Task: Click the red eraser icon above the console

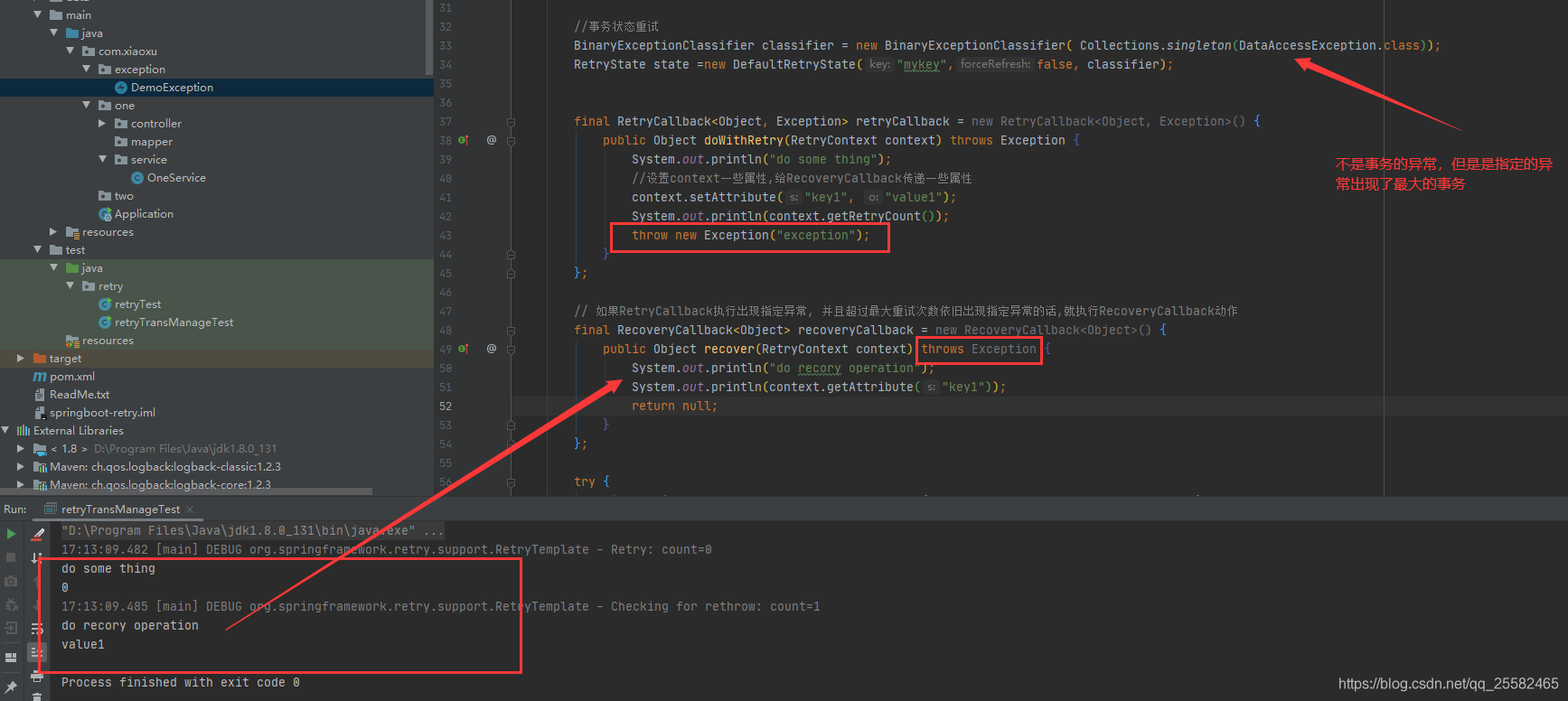Action: [x=37, y=534]
